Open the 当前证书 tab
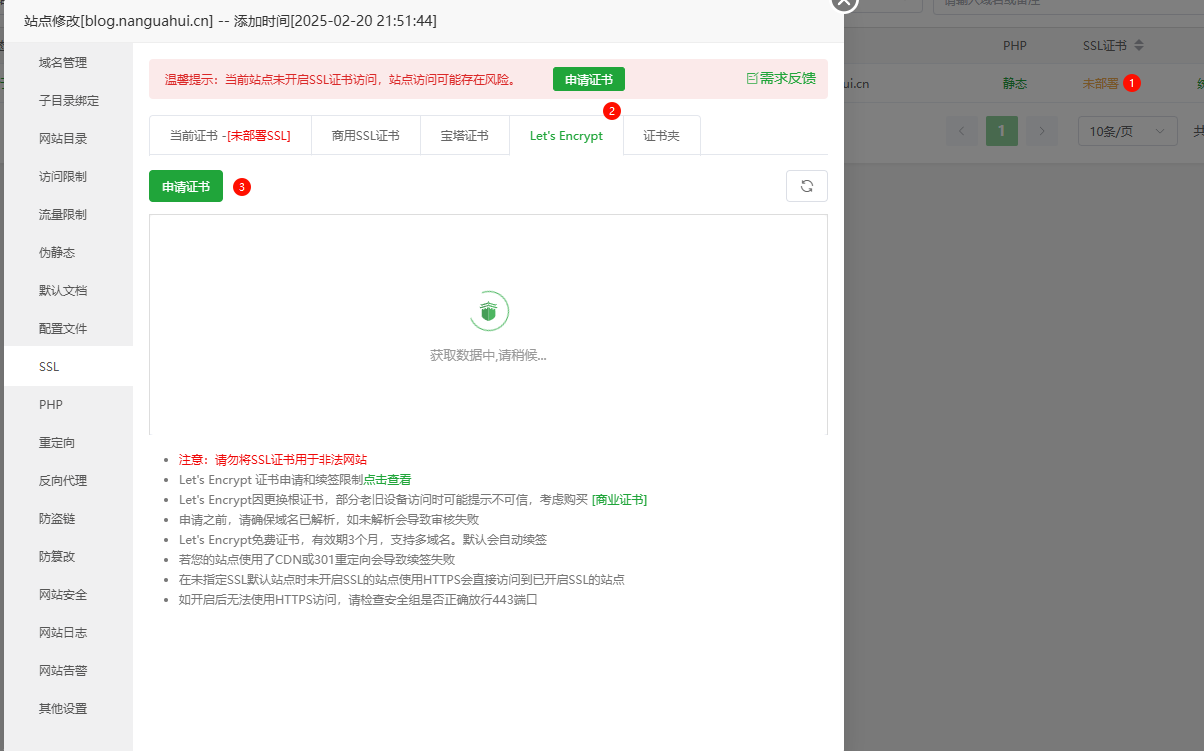 pos(230,136)
